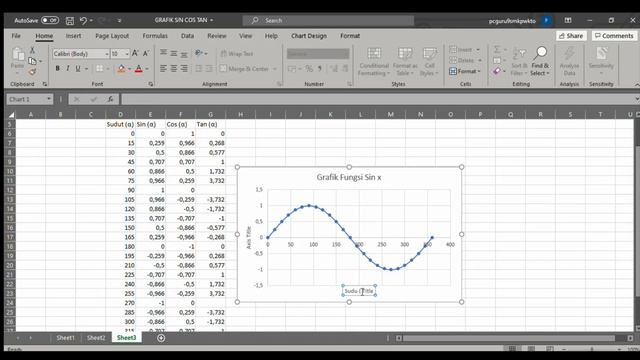Viewport: 640px width, 360px height.
Task: Click inside the formula bar
Action: pos(378,99)
